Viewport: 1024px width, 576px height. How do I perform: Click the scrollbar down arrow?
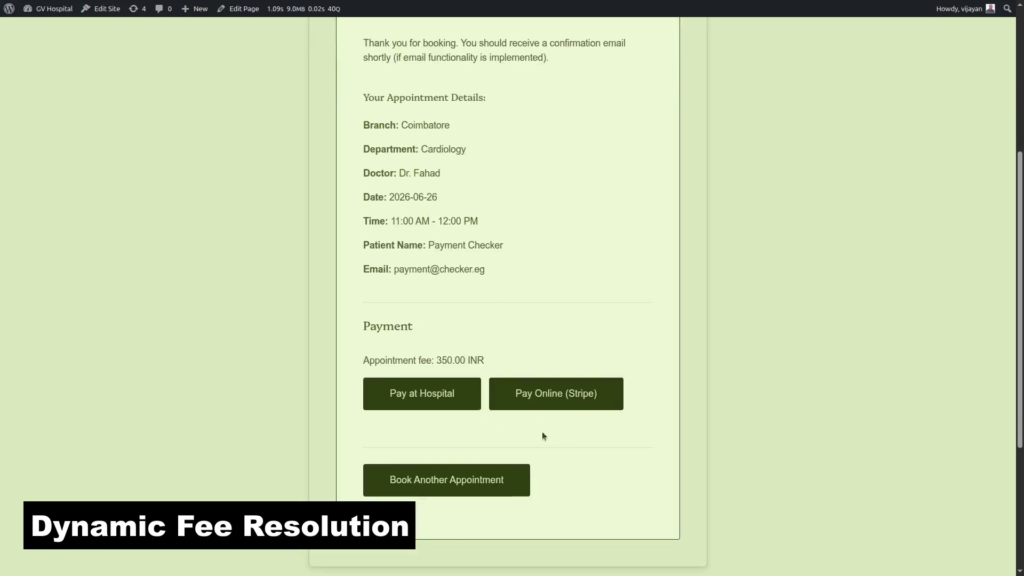(x=1019, y=571)
